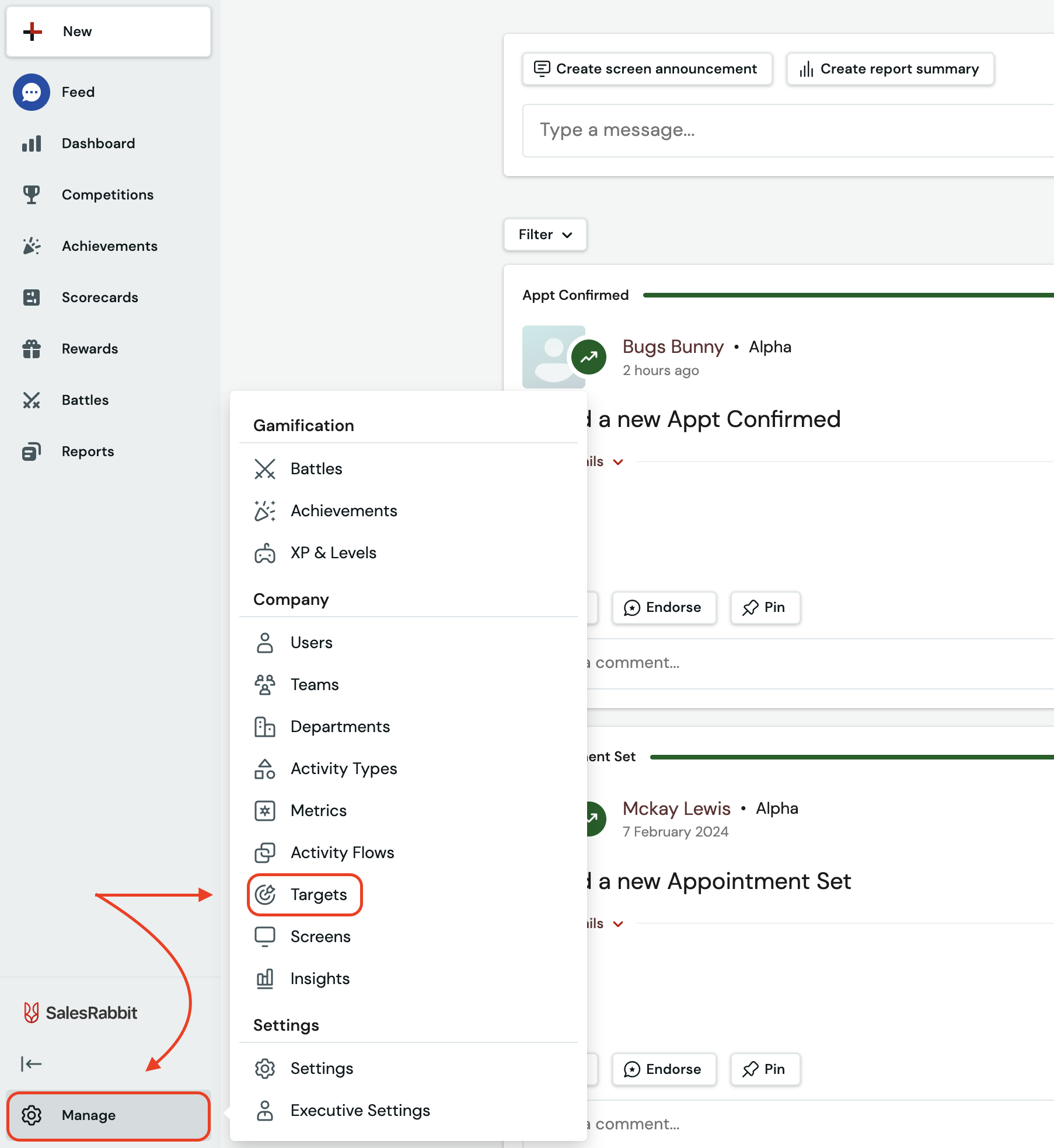Click the Targets bullseye icon
1054x1148 pixels.
coord(265,895)
